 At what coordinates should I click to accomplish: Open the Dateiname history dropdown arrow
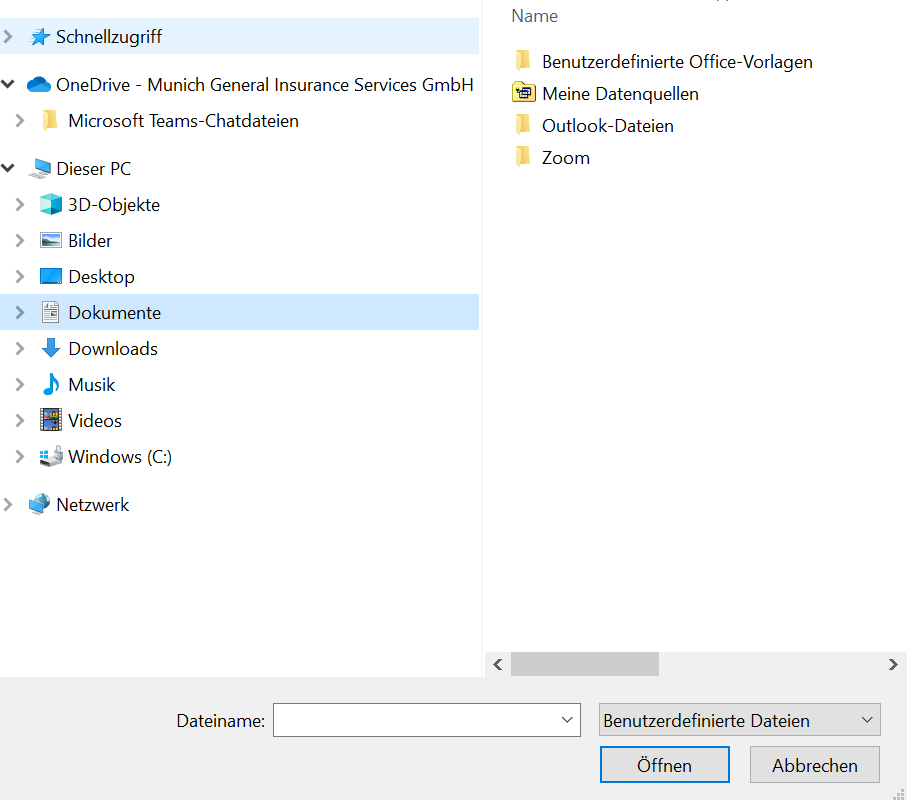(x=567, y=720)
